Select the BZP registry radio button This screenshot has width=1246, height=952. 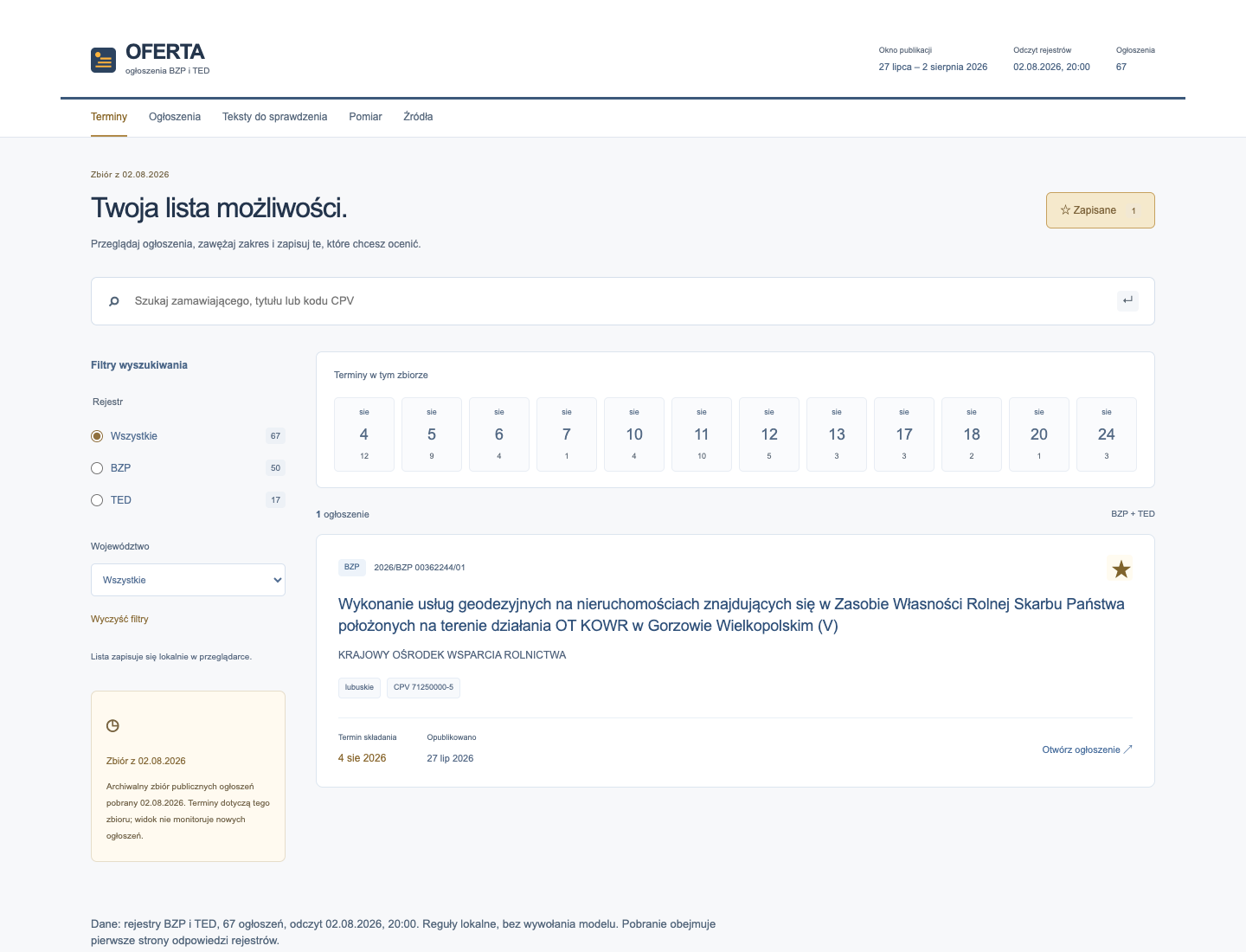97,468
